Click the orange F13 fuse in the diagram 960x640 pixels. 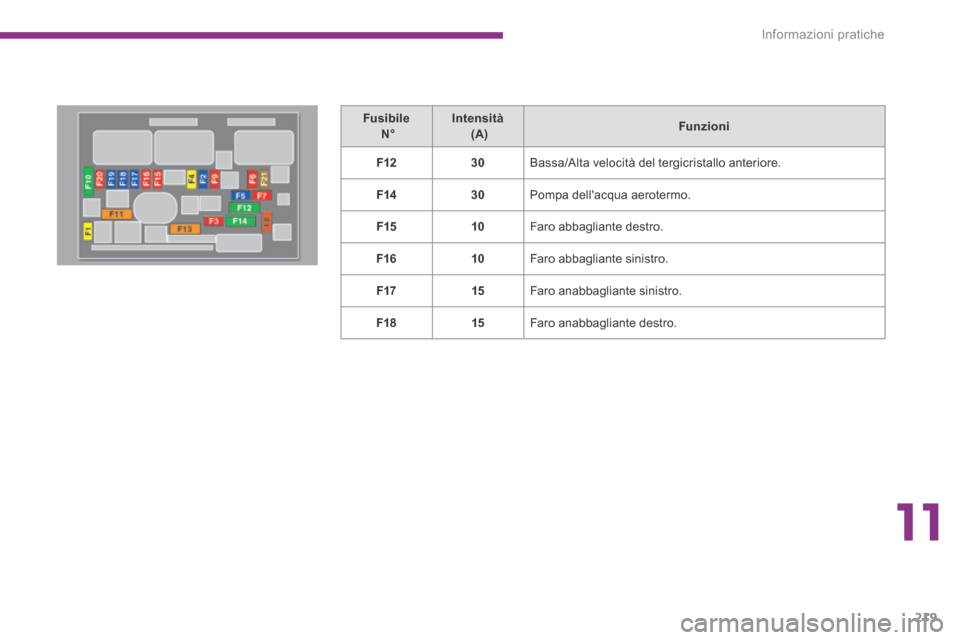tap(185, 229)
